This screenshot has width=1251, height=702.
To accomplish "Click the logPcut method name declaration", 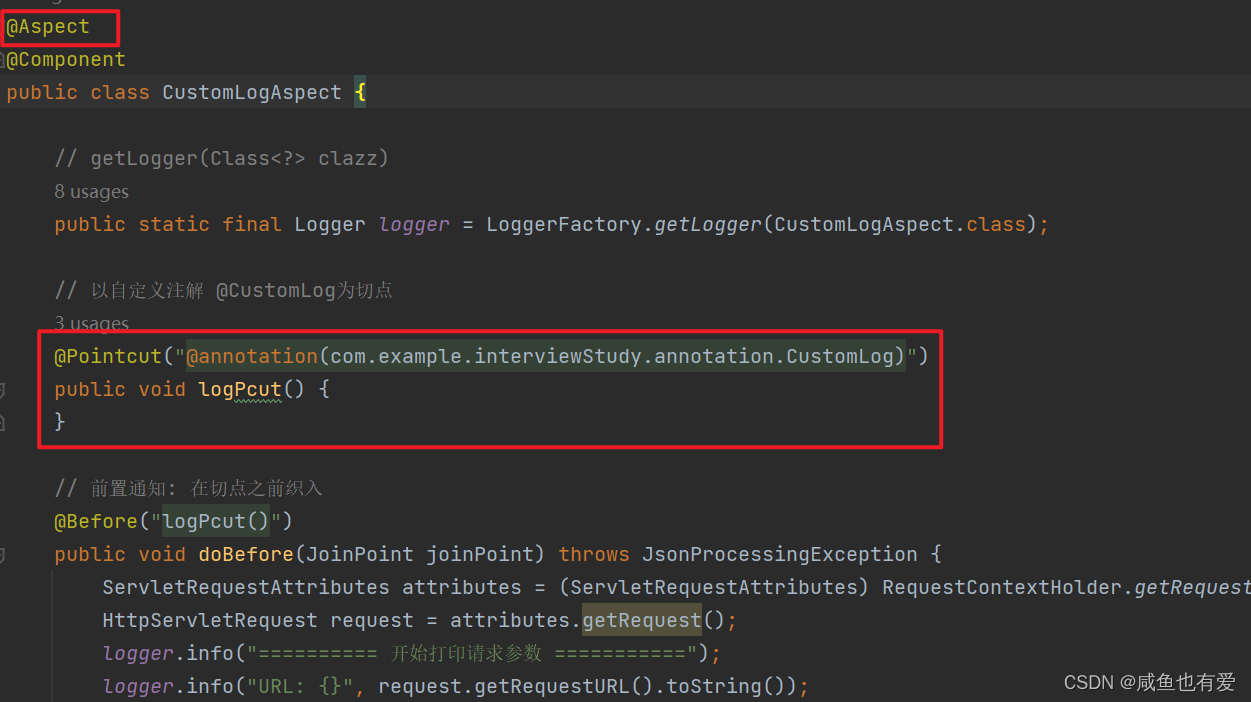I will point(240,389).
